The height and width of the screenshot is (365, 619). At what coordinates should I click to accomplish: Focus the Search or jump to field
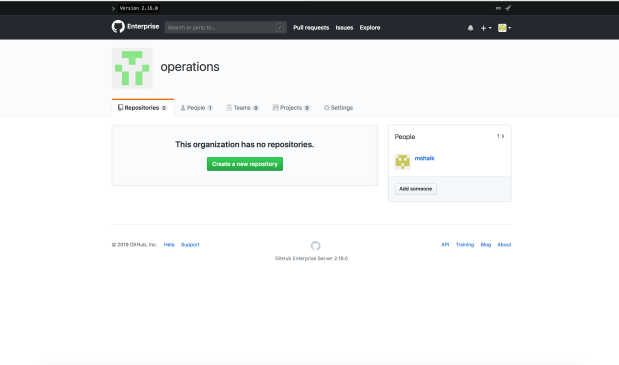pos(225,27)
